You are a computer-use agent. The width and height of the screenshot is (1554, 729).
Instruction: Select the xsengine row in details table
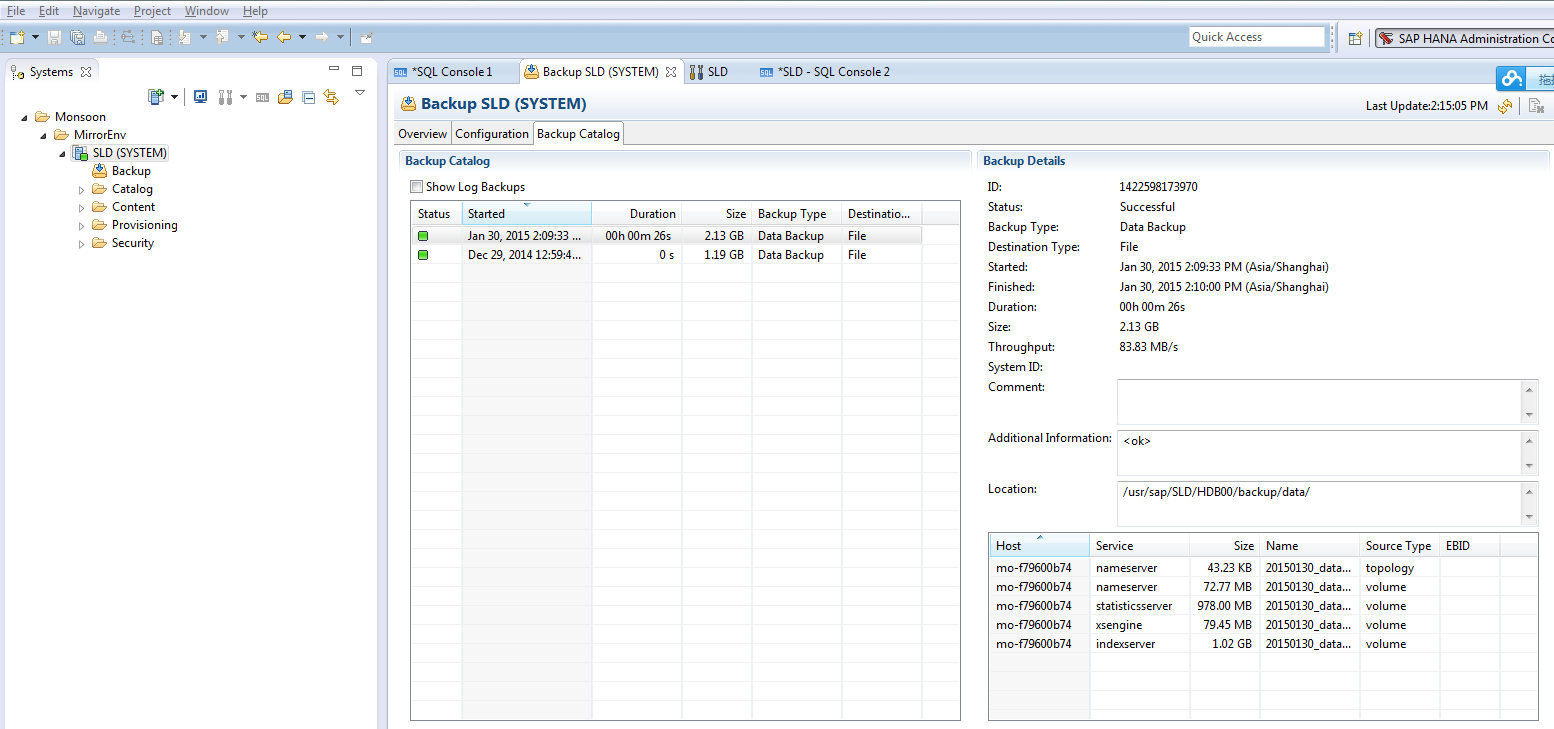tap(1264, 625)
